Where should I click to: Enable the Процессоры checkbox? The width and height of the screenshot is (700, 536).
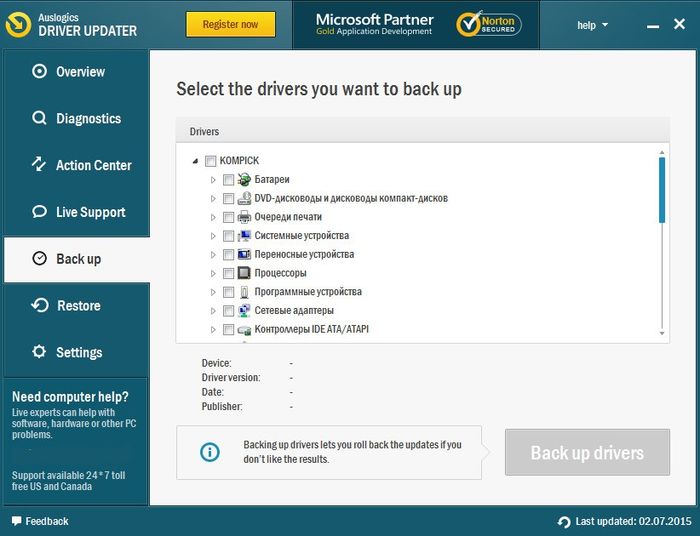point(229,273)
